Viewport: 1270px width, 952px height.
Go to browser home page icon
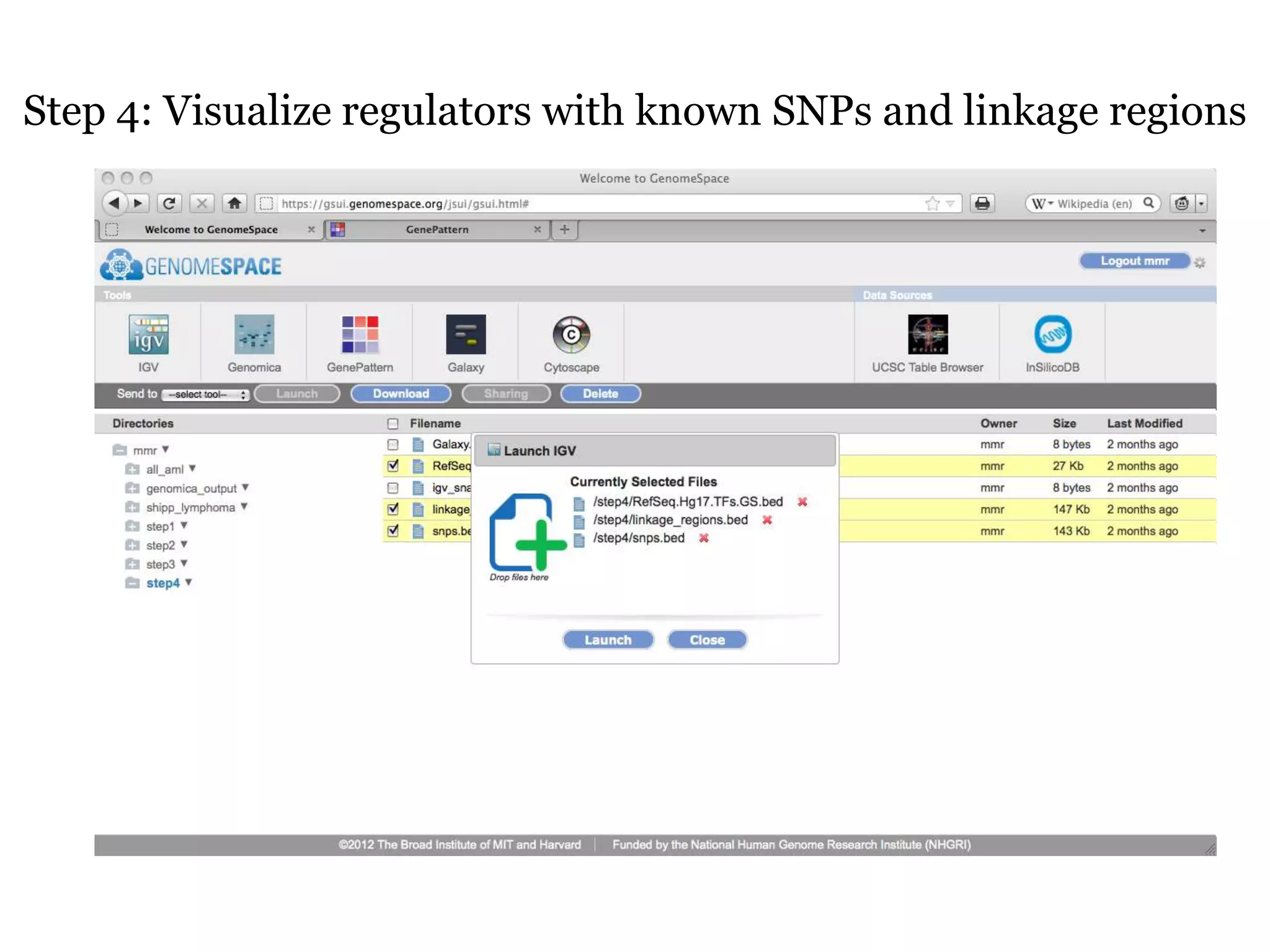234,203
